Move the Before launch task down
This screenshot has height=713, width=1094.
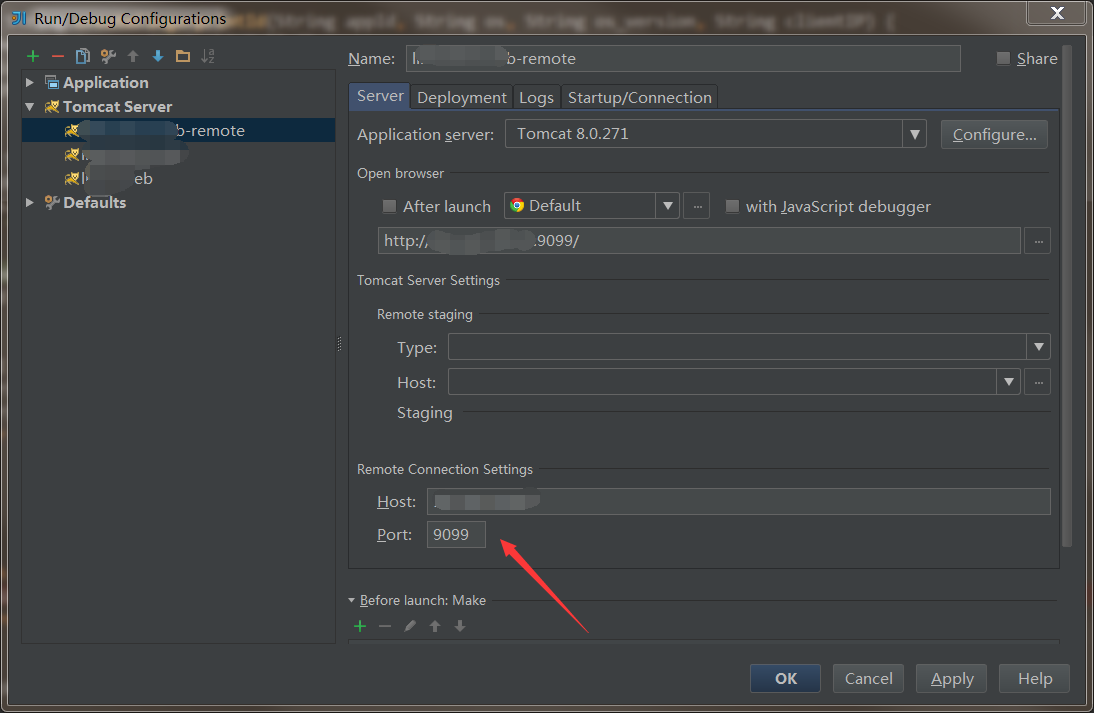[460, 626]
